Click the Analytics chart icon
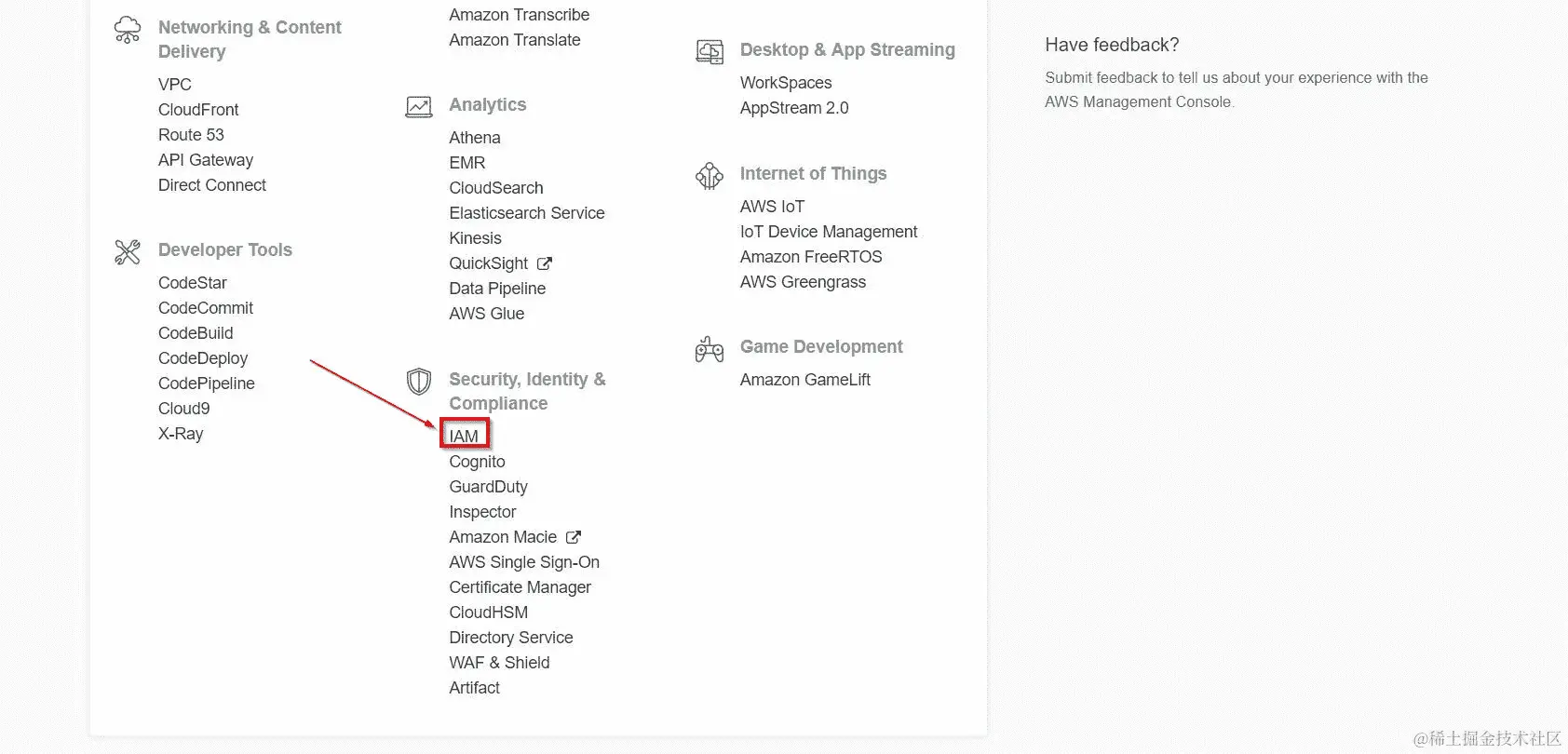The height and width of the screenshot is (754, 1568). coord(419,106)
